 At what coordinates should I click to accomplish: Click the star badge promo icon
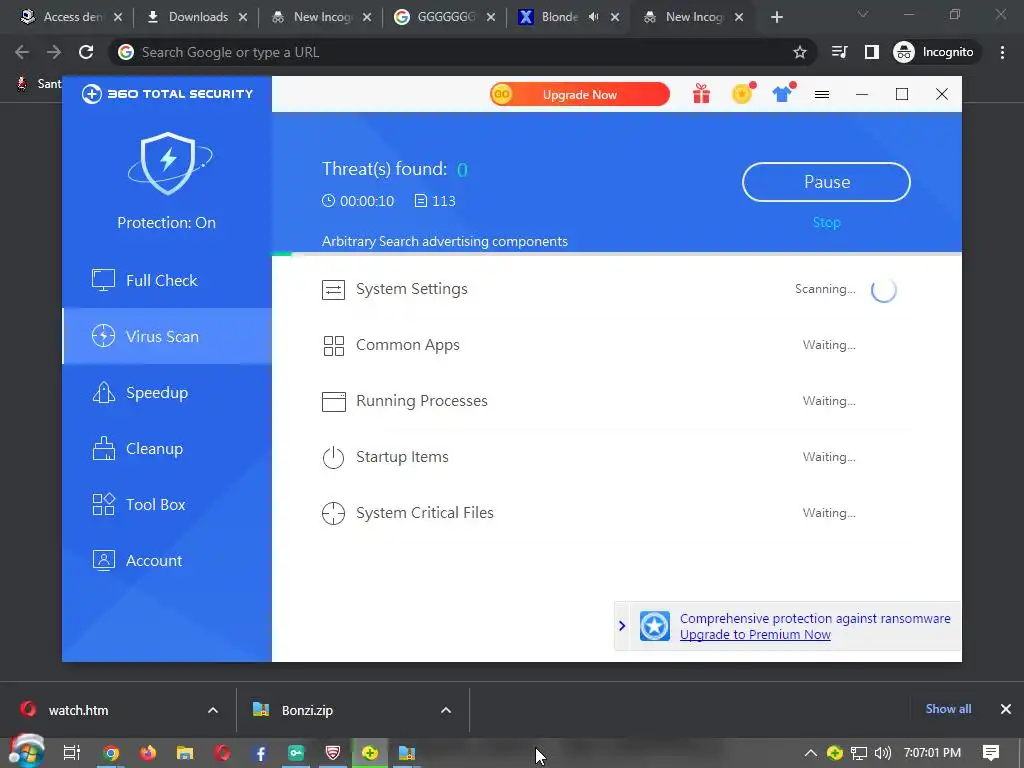pos(654,626)
